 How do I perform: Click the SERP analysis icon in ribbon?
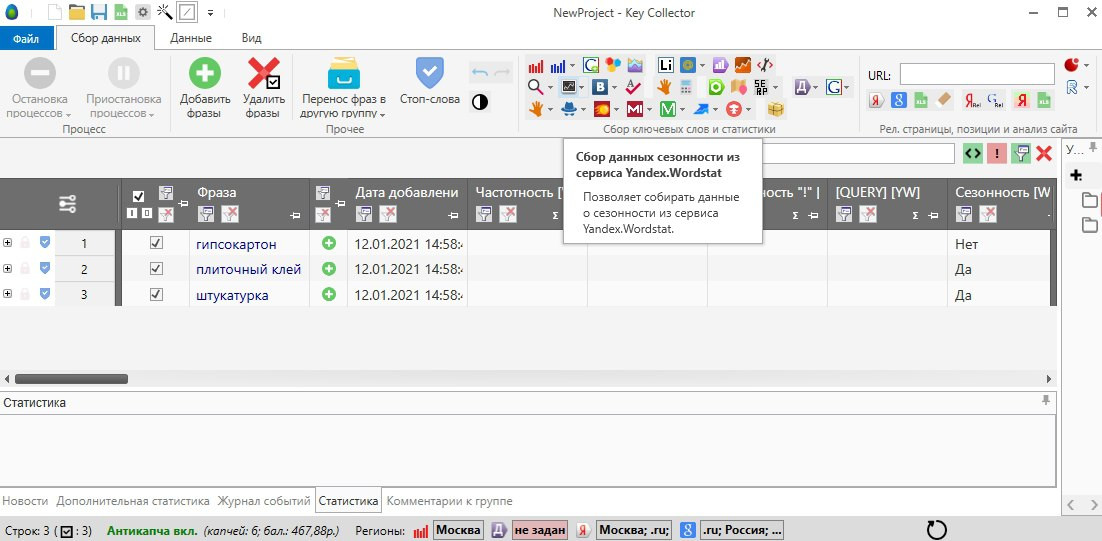pos(762,87)
